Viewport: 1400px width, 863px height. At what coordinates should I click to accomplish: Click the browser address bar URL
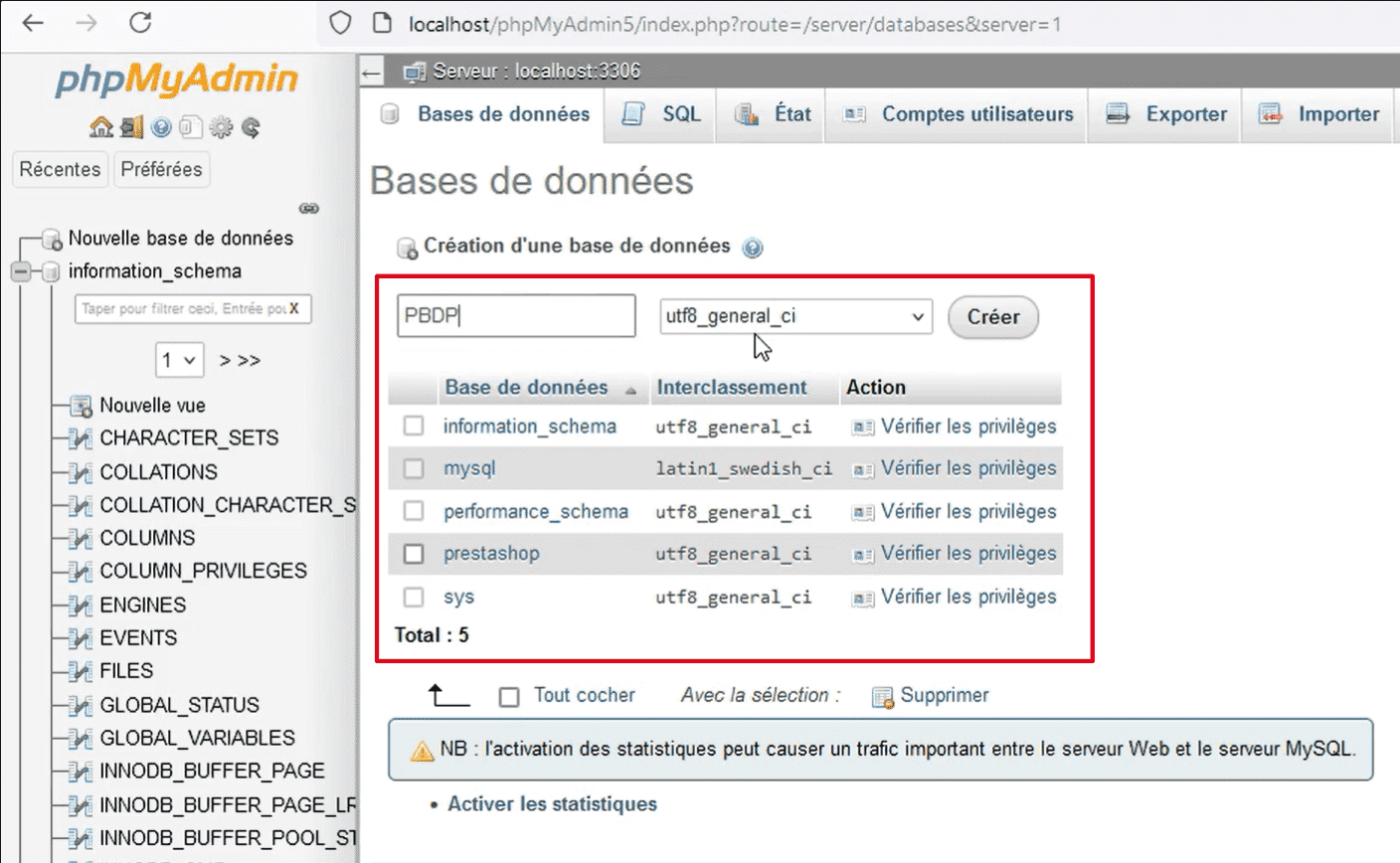tap(734, 24)
